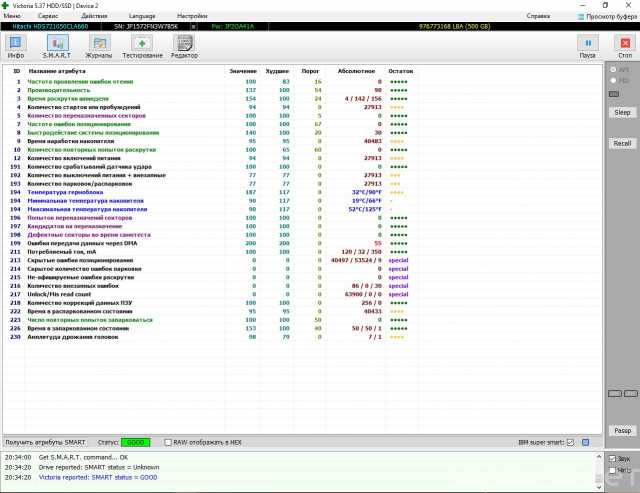Click the green GOOD status indicator
Image resolution: width=640 pixels, height=493 pixels.
coord(136,442)
